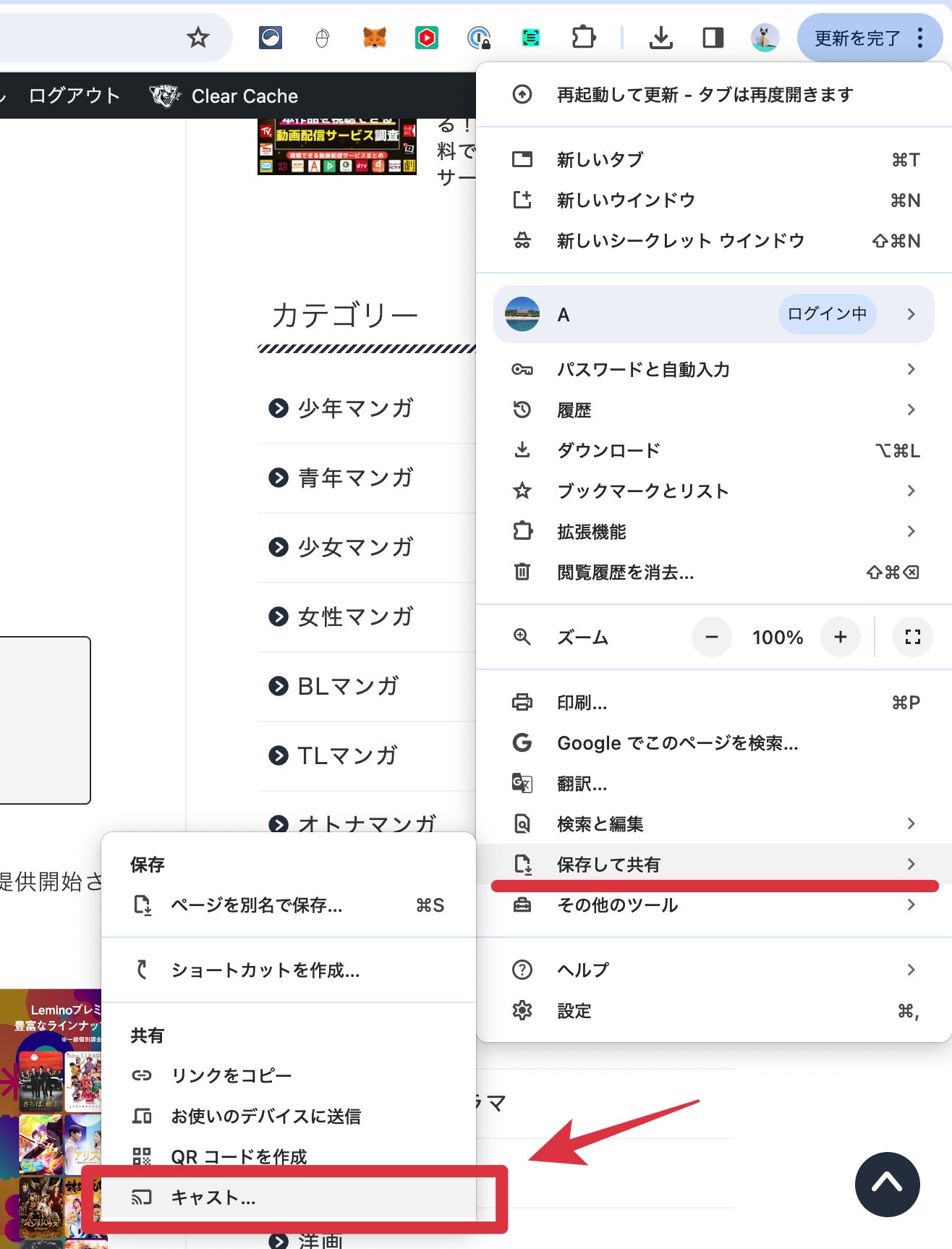This screenshot has width=952, height=1249.
Task: Toggle the side panel icon
Action: (713, 37)
